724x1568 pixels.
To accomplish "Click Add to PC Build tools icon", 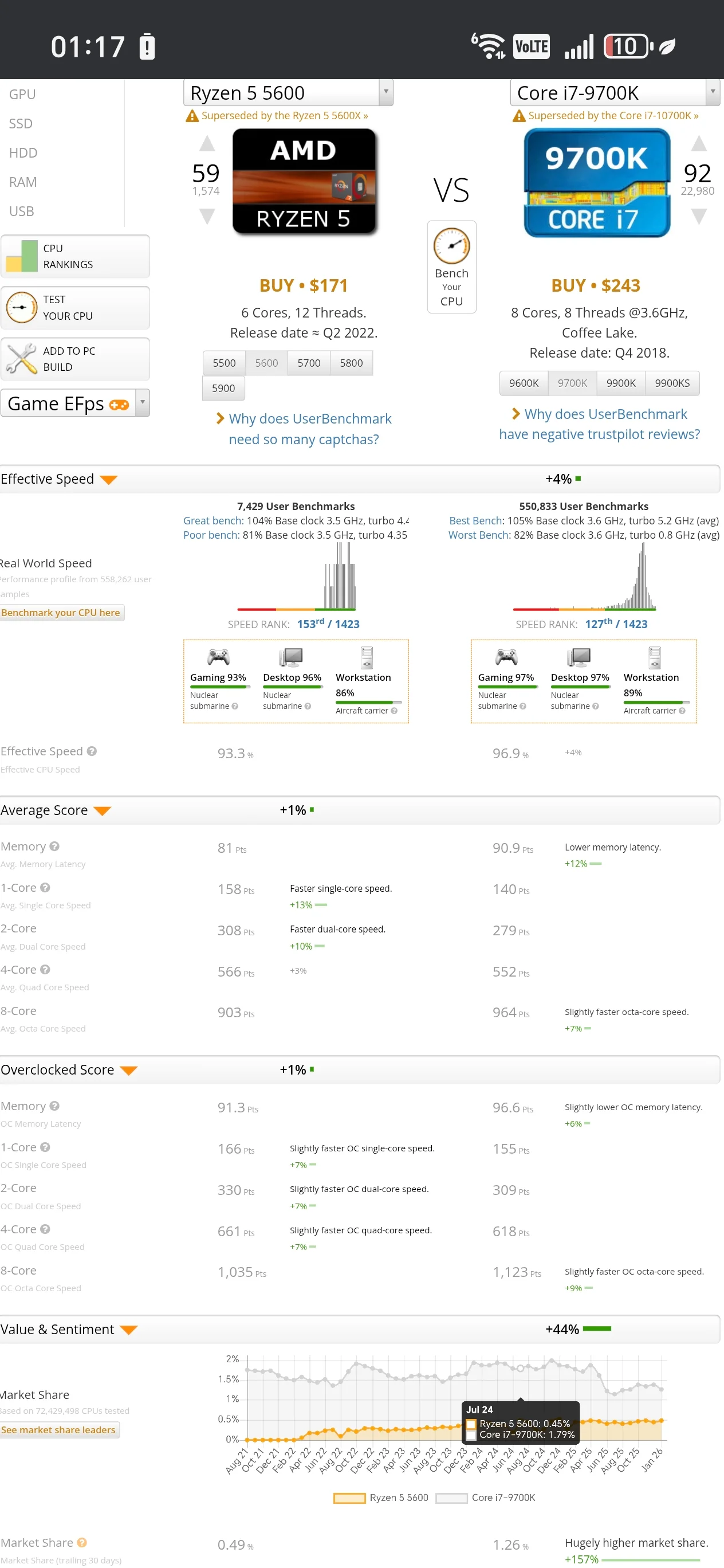I will tap(22, 359).
